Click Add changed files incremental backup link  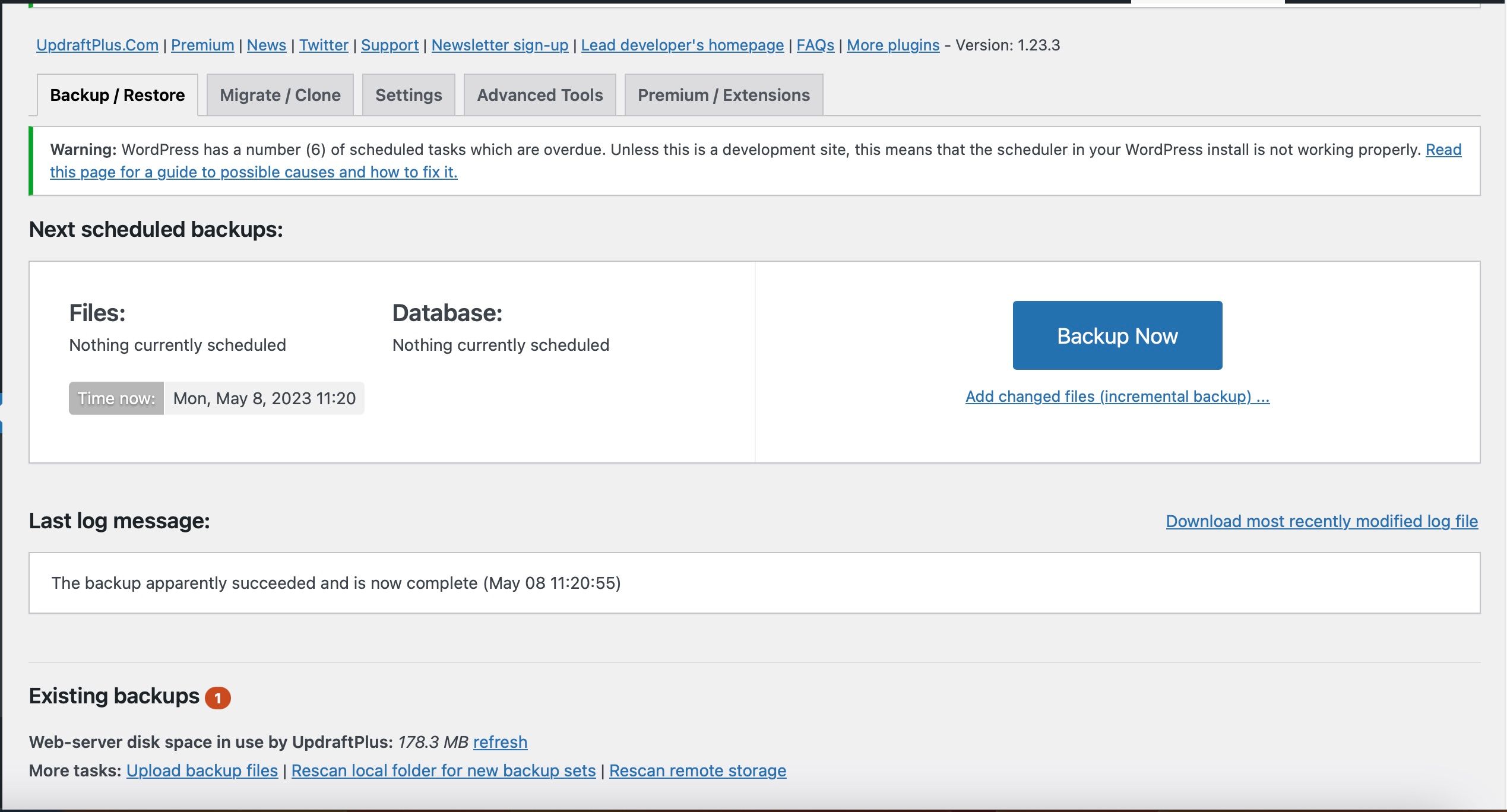pyautogui.click(x=1117, y=397)
